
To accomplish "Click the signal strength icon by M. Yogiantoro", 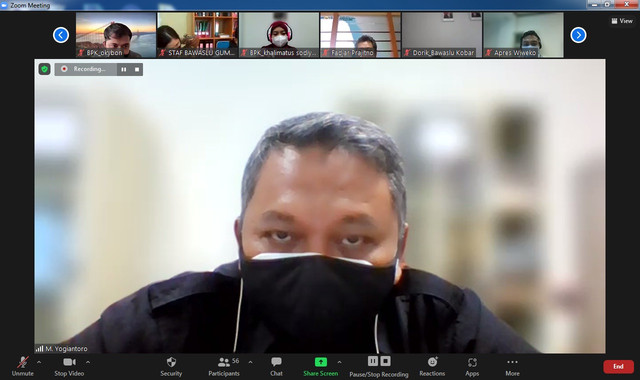I will [39, 349].
